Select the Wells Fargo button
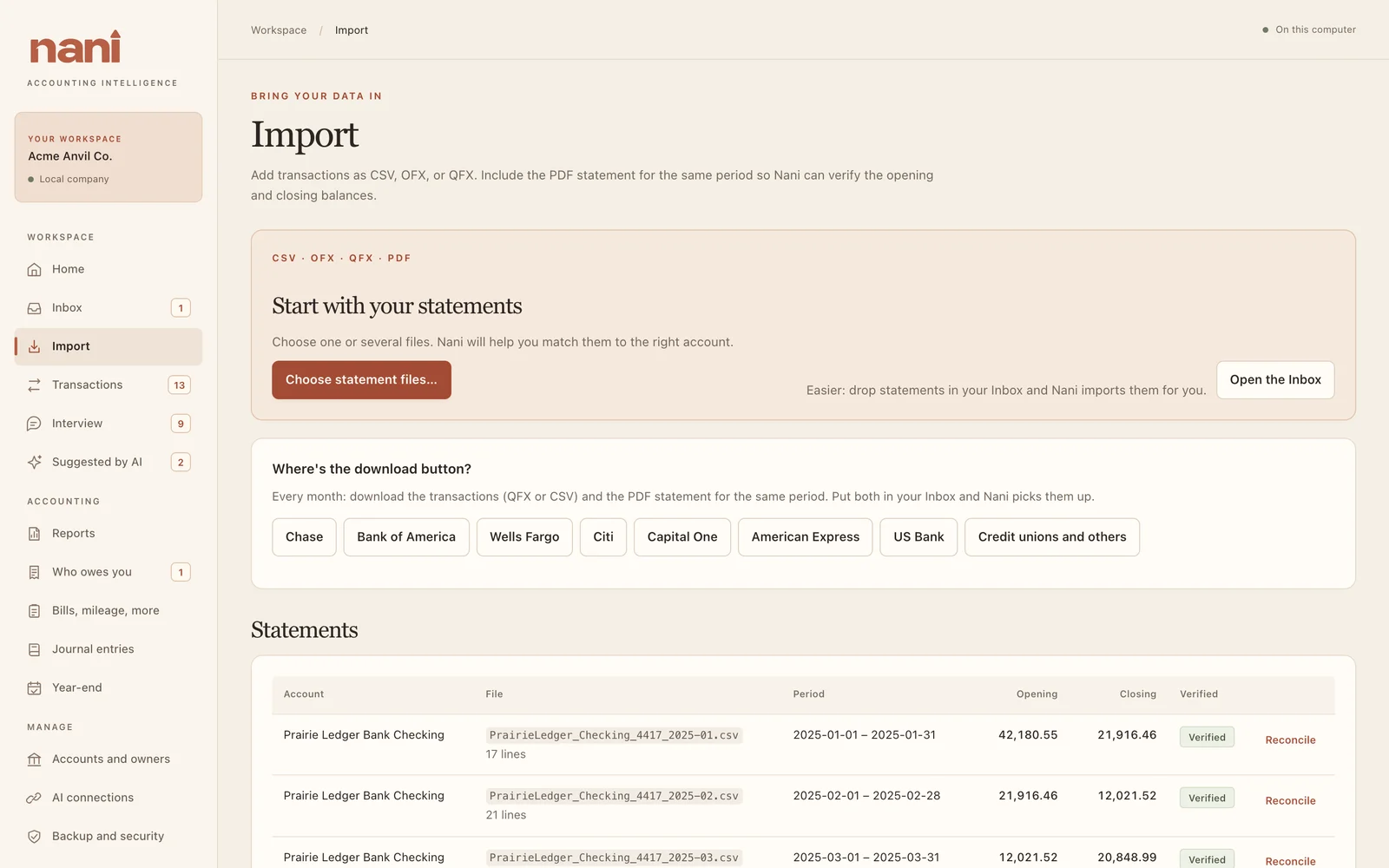Image resolution: width=1389 pixels, height=868 pixels. pos(524,537)
